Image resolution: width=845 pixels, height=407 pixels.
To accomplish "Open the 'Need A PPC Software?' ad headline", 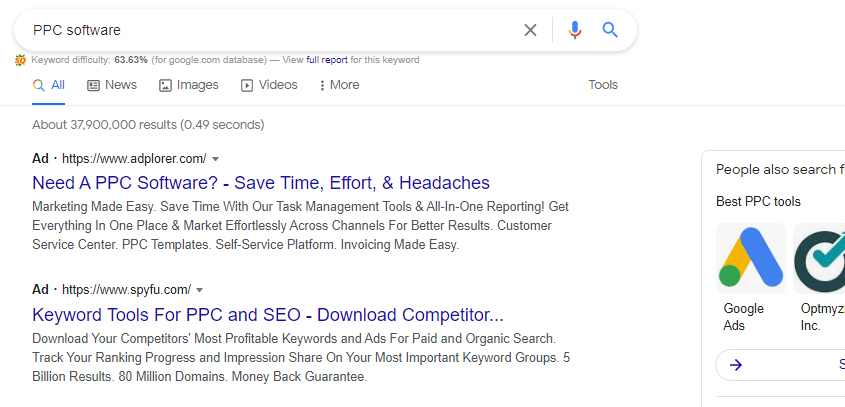I will click(x=261, y=183).
